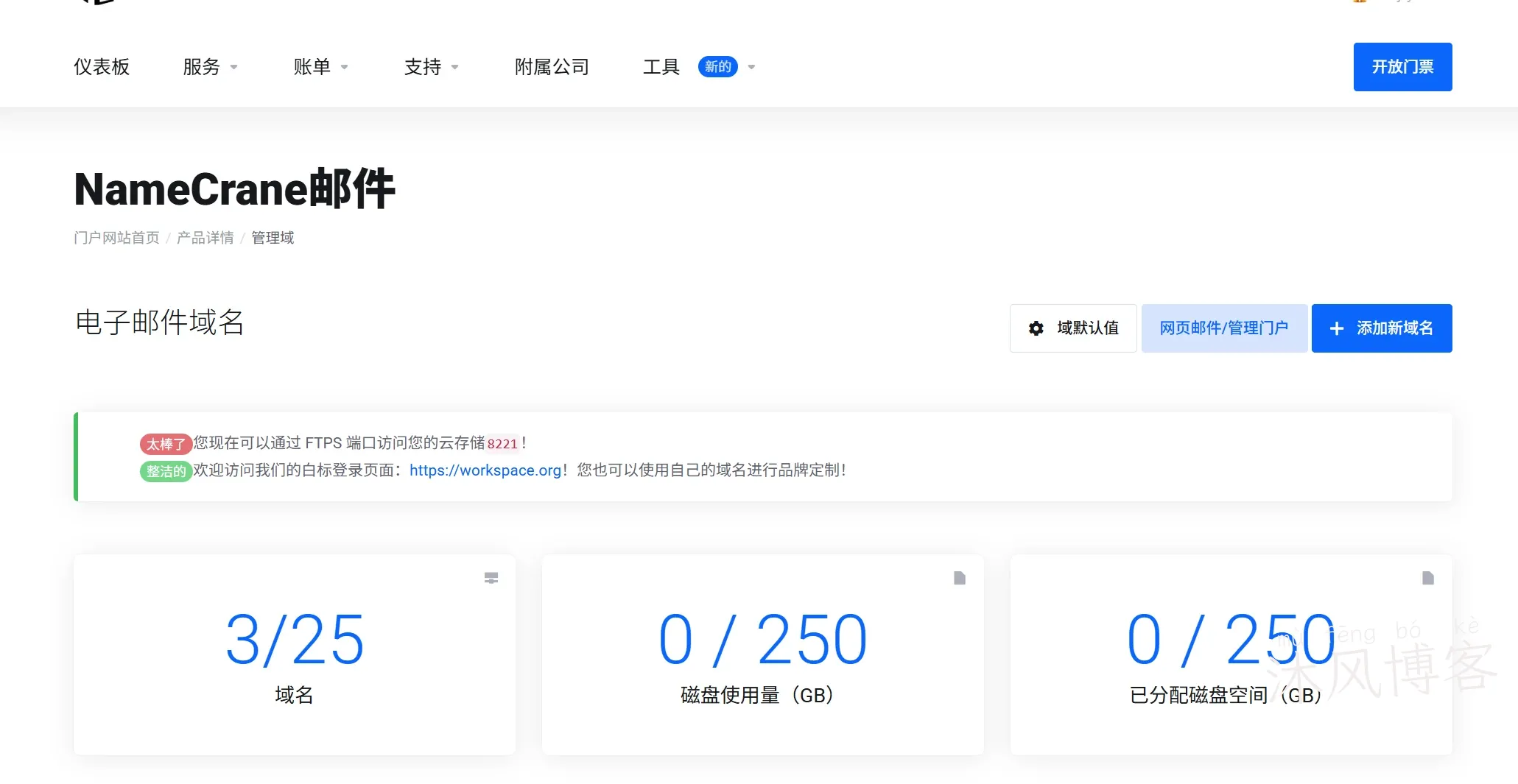Open the 附属公司 menu item
Image resolution: width=1518 pixels, height=784 pixels.
point(552,67)
